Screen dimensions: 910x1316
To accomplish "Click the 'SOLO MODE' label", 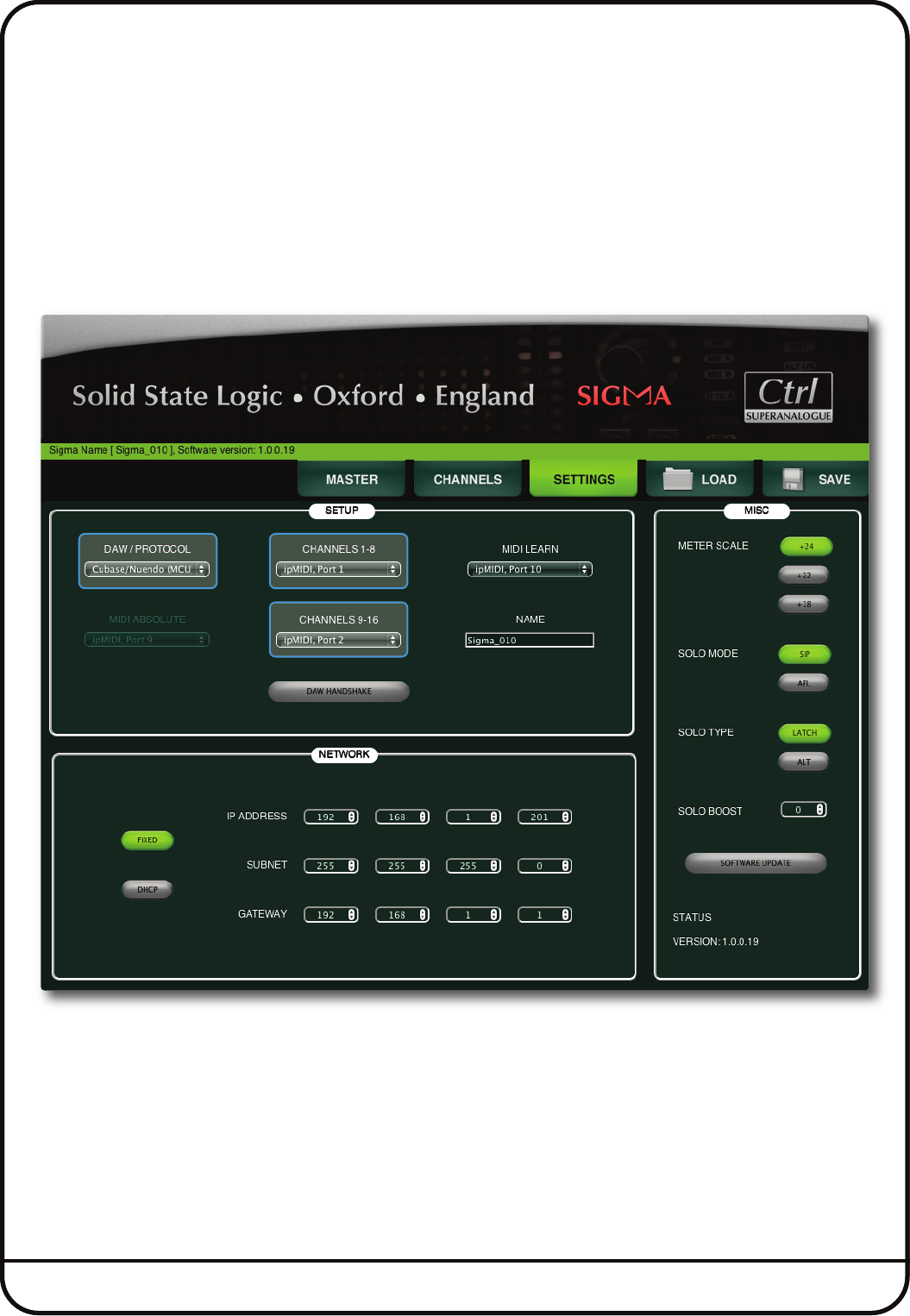I will (x=708, y=654).
